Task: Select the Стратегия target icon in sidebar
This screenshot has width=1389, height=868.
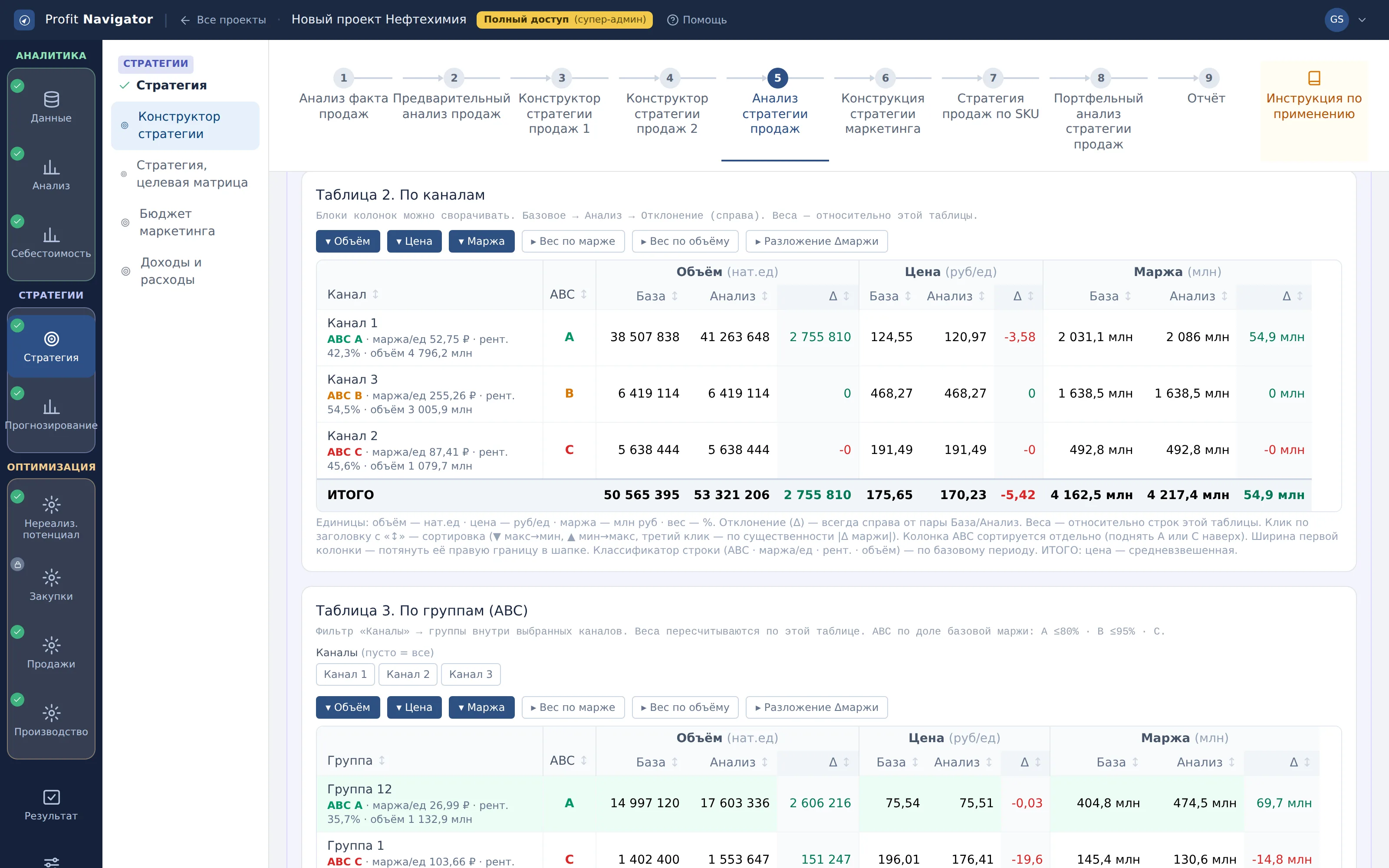Action: [x=51, y=339]
